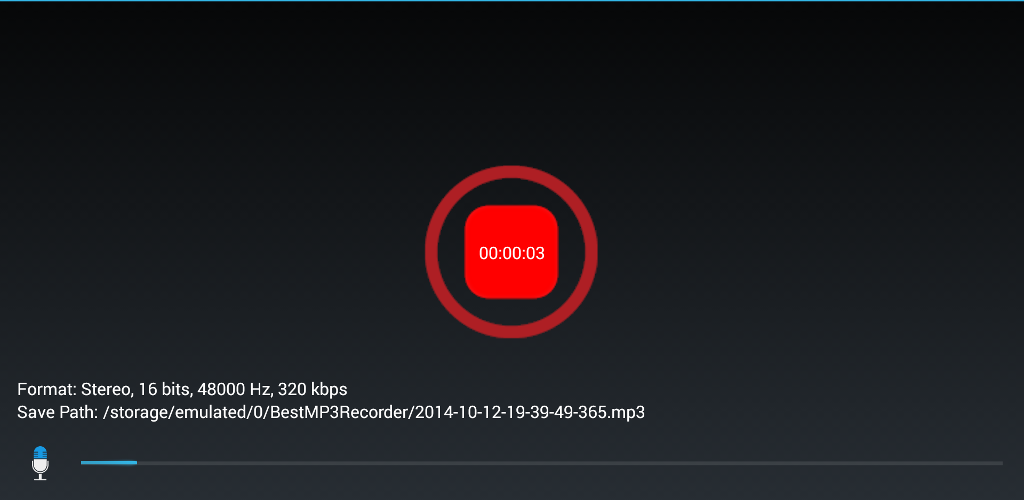Click the microphone icon's stand base
1024x500 pixels.
coord(40,478)
